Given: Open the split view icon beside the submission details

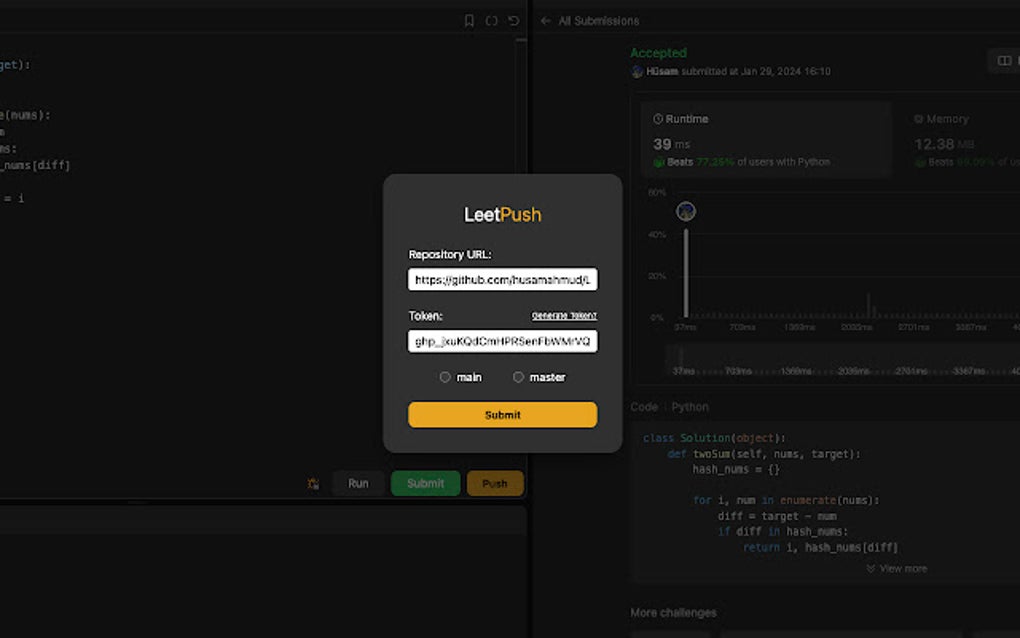Looking at the screenshot, I should 1003,60.
